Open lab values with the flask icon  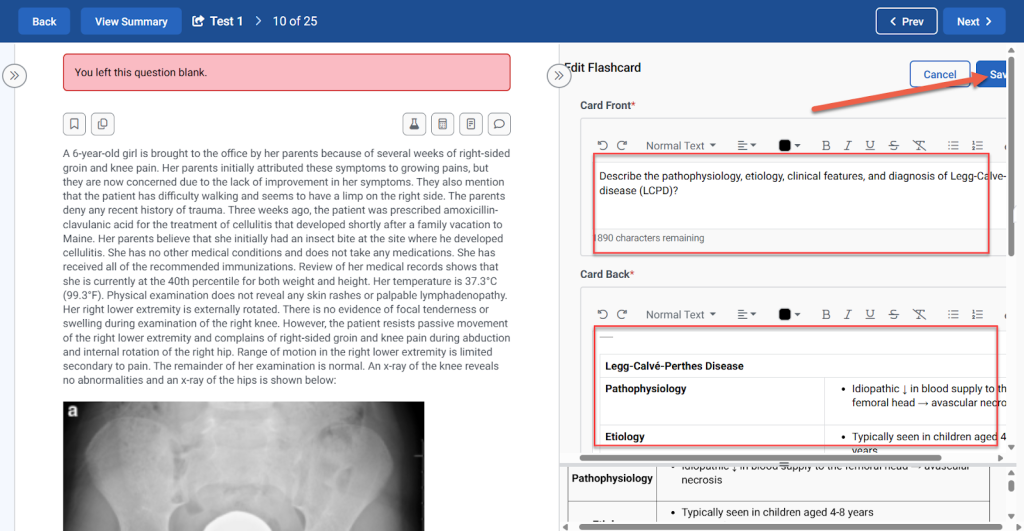[413, 124]
